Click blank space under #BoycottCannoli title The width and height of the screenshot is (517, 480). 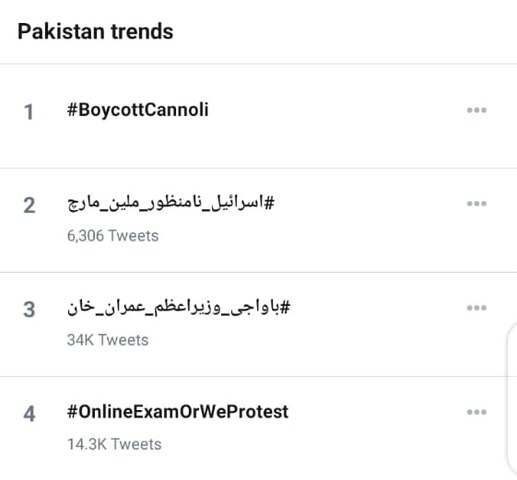(x=233, y=143)
